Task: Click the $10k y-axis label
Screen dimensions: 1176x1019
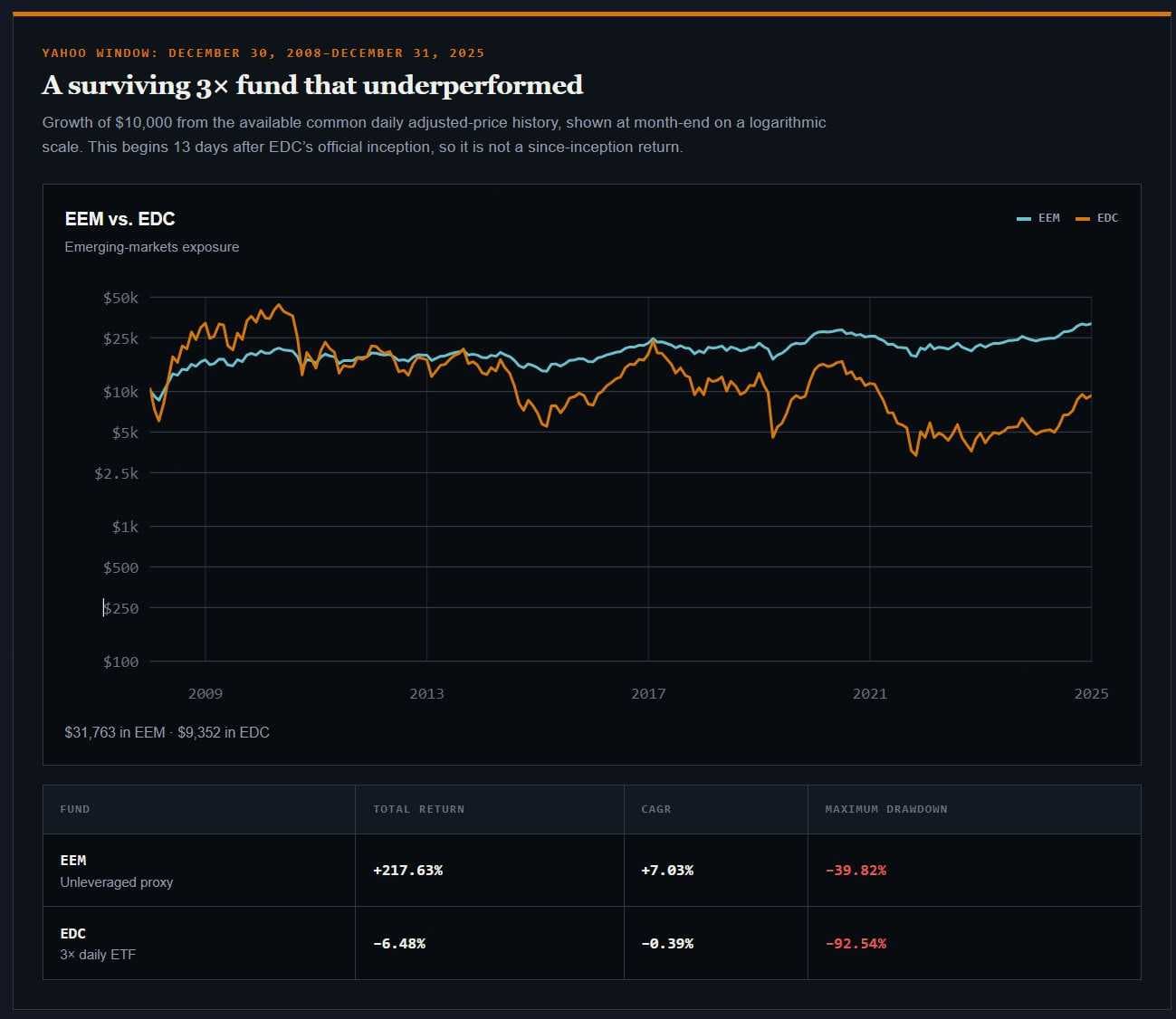Action: [x=120, y=392]
